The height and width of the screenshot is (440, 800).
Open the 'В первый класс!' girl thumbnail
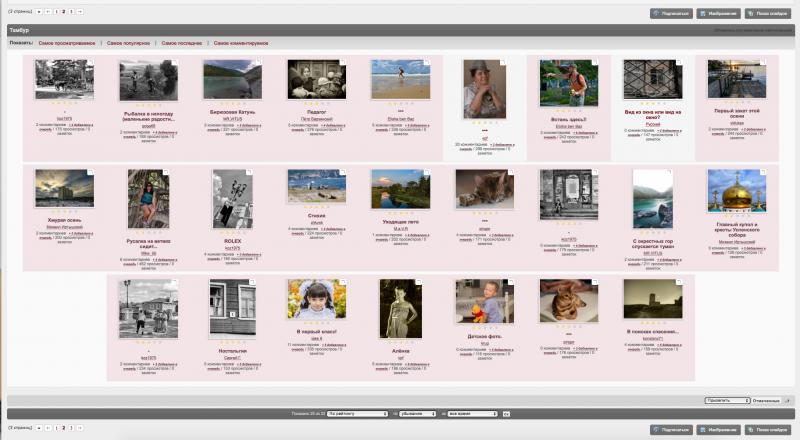(316, 299)
